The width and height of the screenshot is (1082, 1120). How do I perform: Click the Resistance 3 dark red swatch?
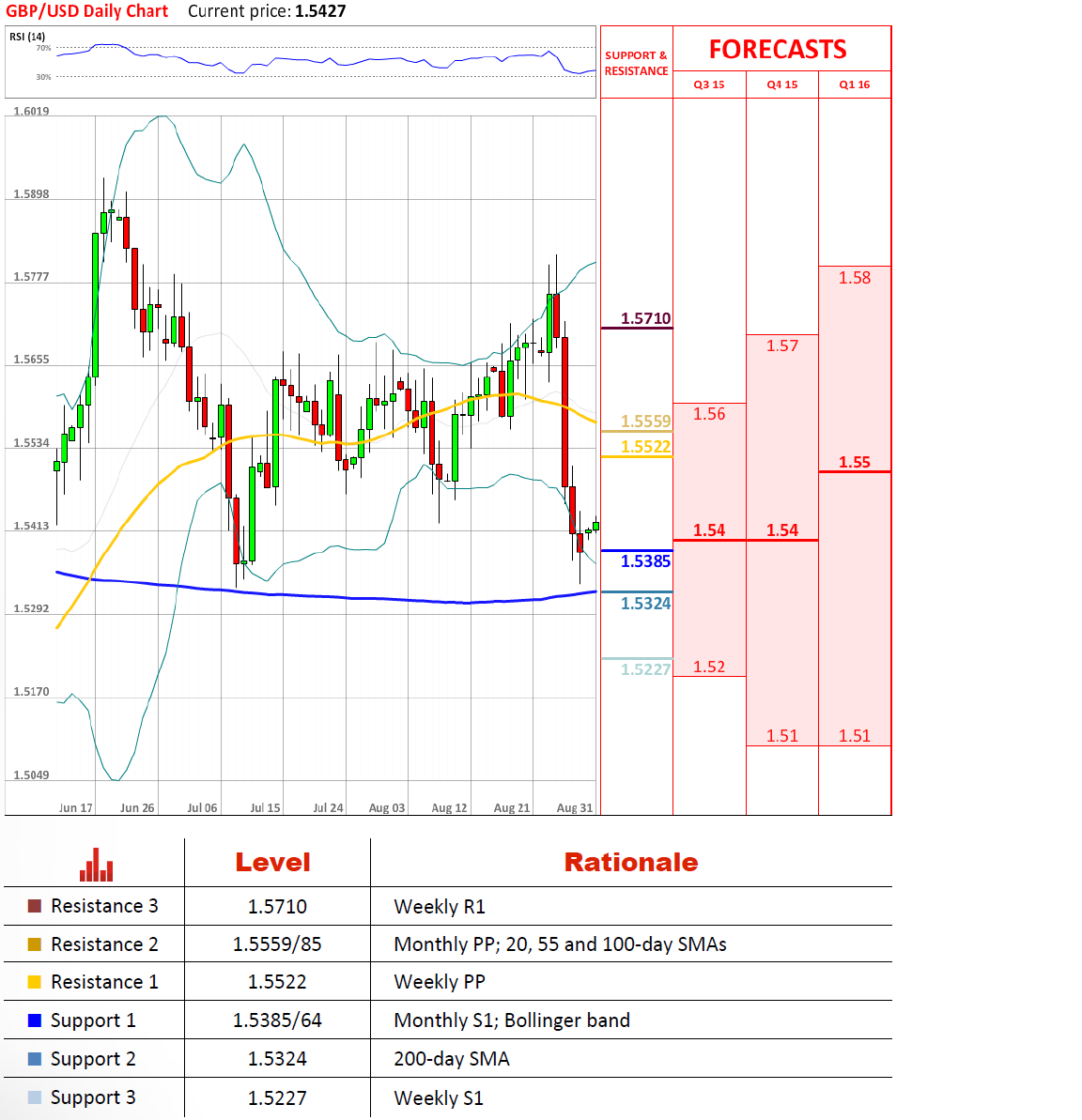tap(35, 906)
